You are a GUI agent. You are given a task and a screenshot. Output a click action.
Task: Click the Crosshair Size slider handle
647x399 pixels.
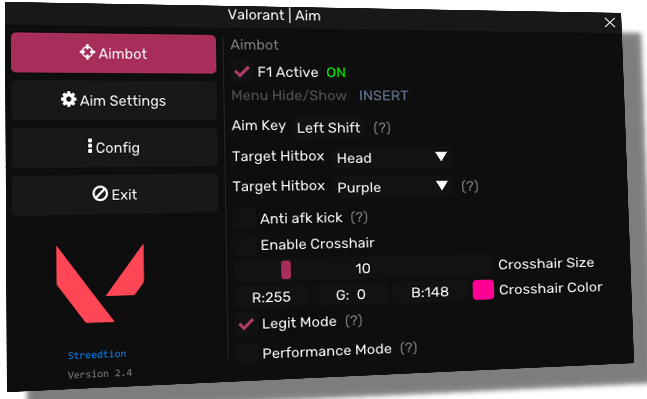coord(286,270)
